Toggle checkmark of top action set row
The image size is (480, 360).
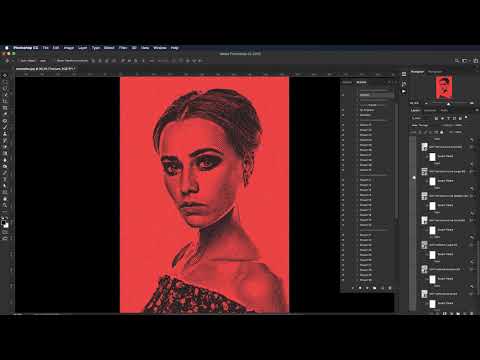point(343,95)
